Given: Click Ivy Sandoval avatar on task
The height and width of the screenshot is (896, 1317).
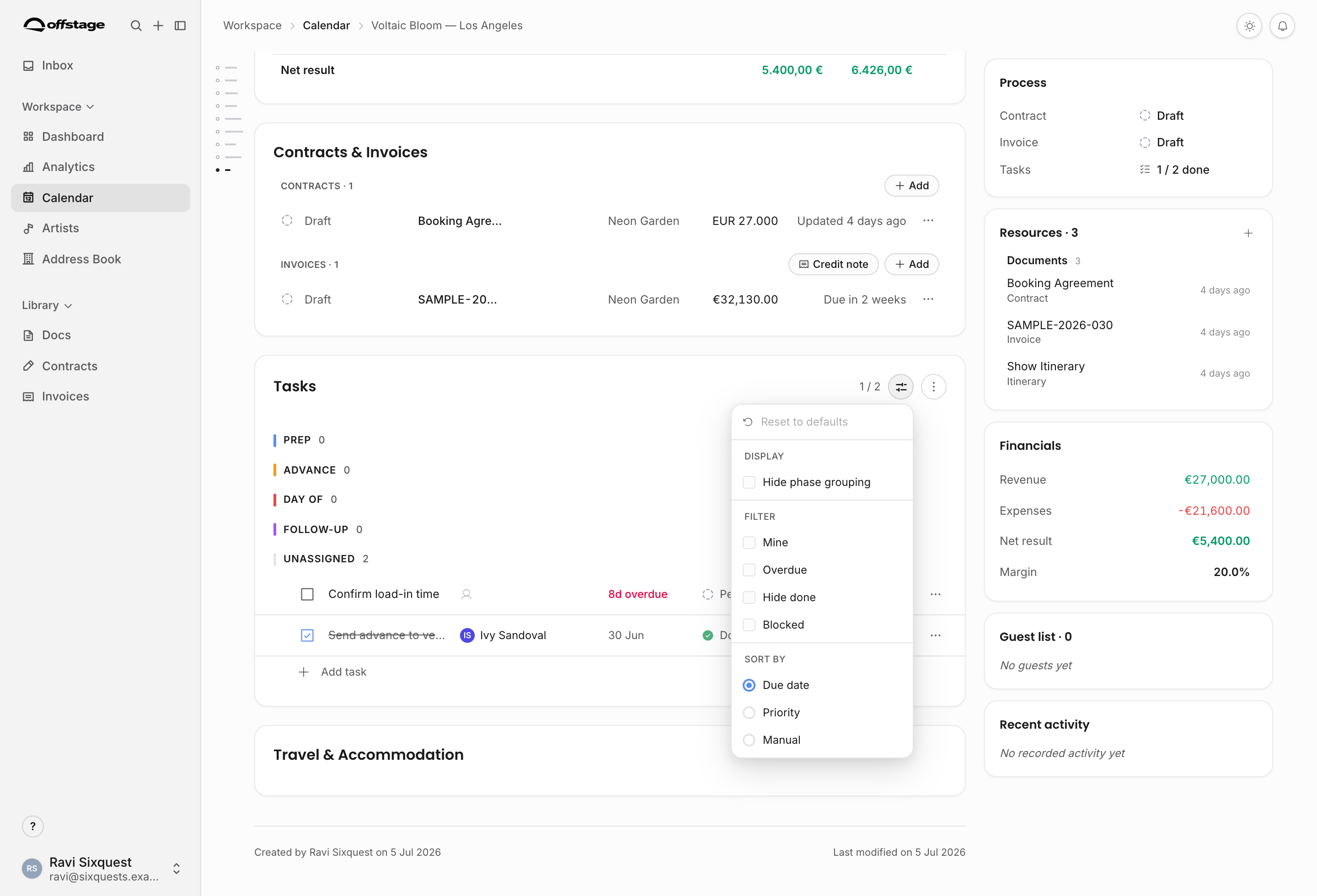Looking at the screenshot, I should point(467,635).
